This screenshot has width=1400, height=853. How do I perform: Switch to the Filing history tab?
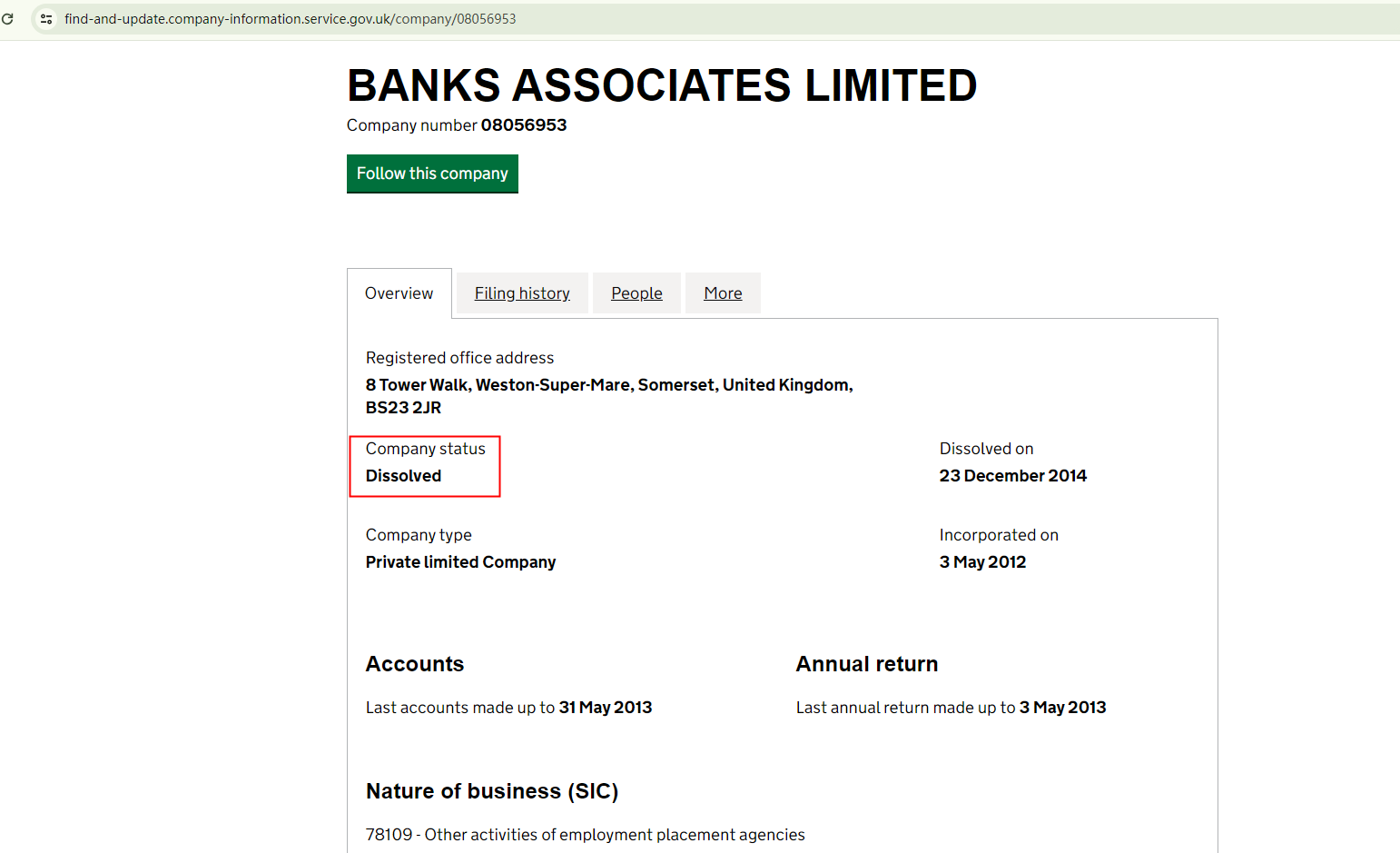point(522,293)
